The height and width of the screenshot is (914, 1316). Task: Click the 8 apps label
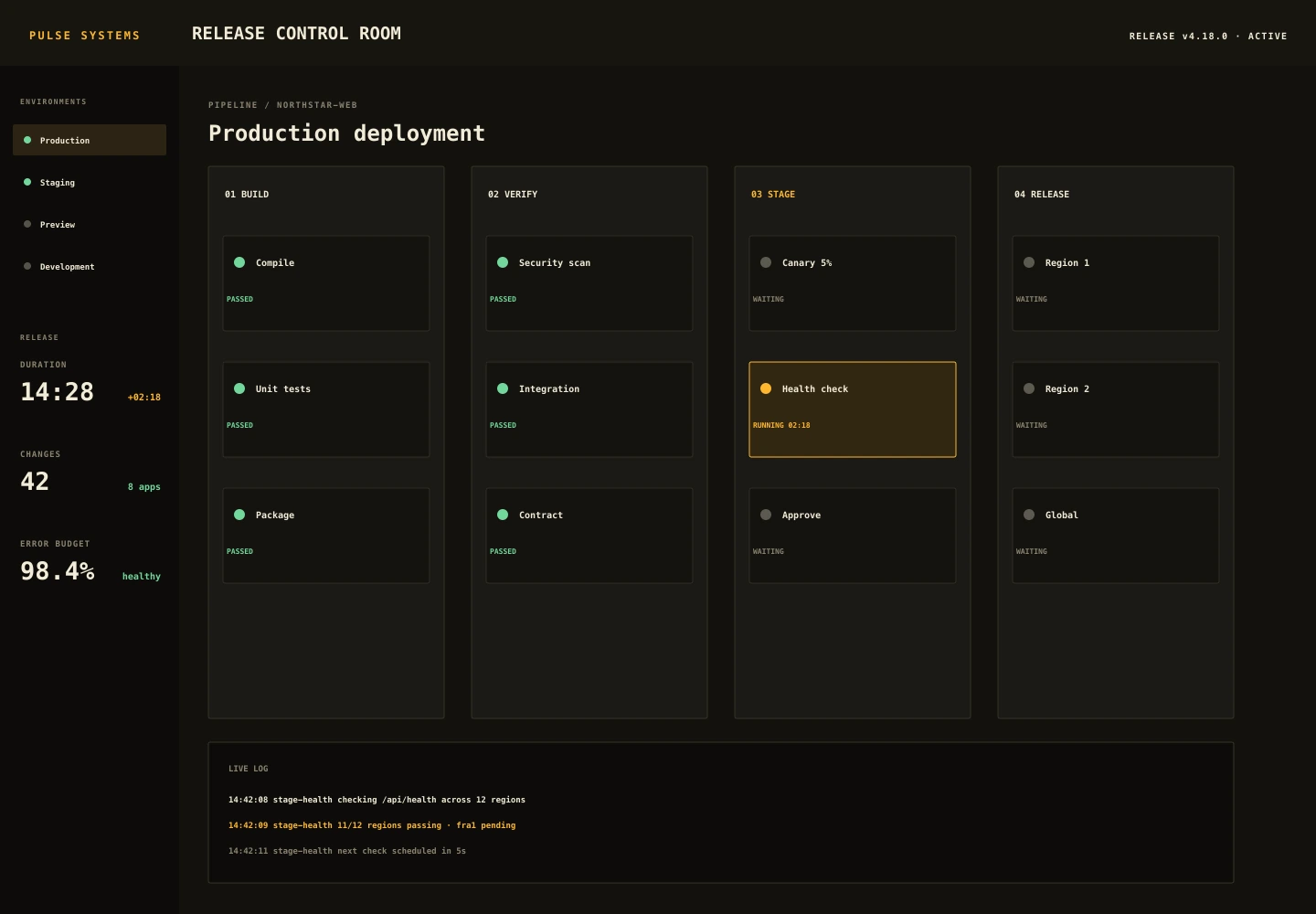pyautogui.click(x=144, y=487)
